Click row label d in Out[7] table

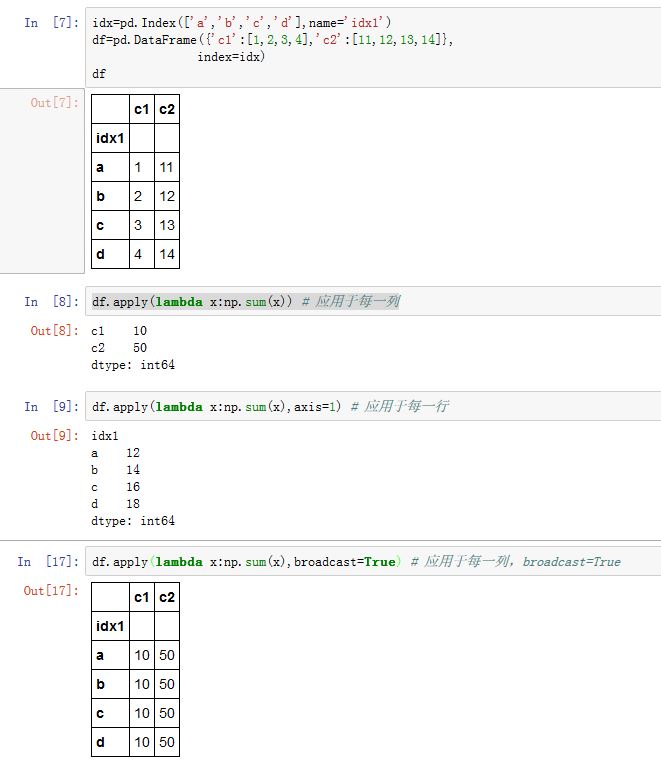[100, 254]
